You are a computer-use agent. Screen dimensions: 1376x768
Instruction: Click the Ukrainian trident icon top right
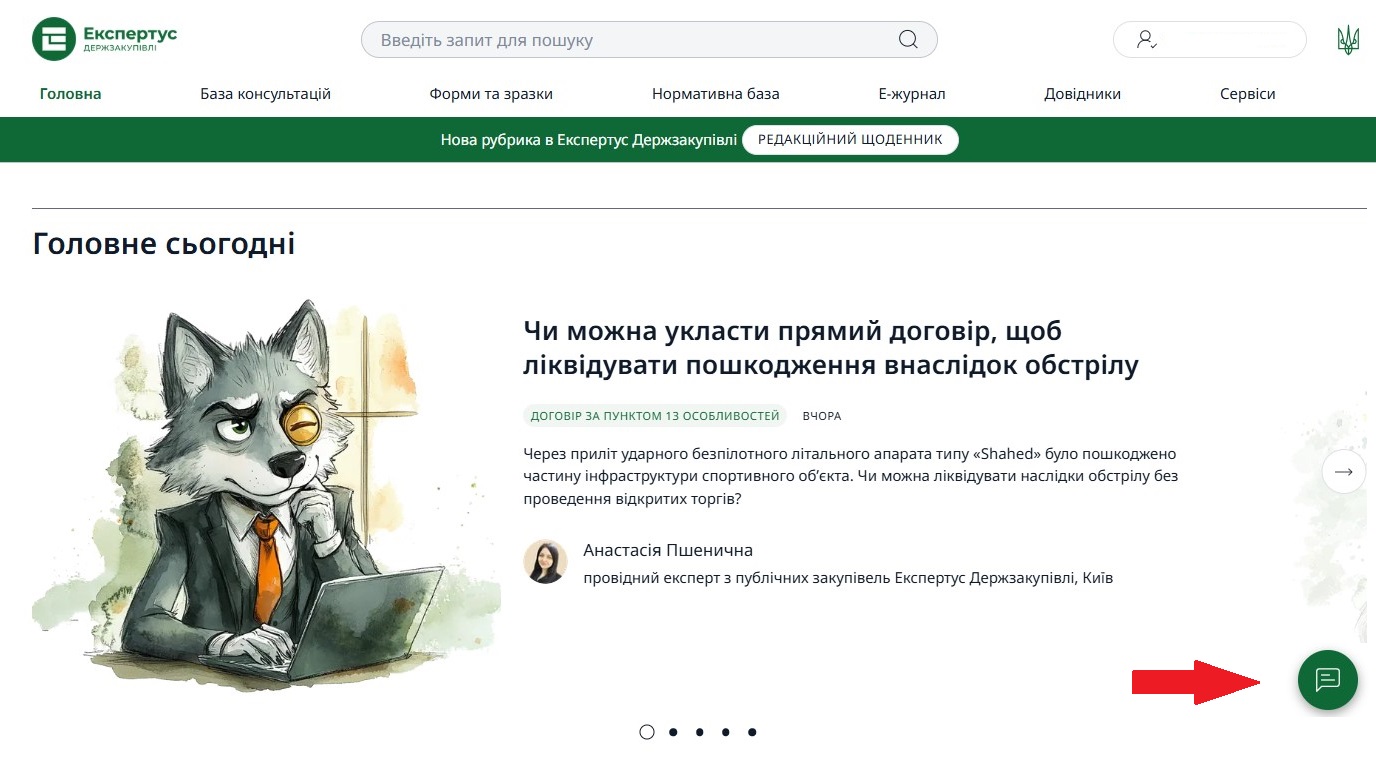(x=1348, y=39)
